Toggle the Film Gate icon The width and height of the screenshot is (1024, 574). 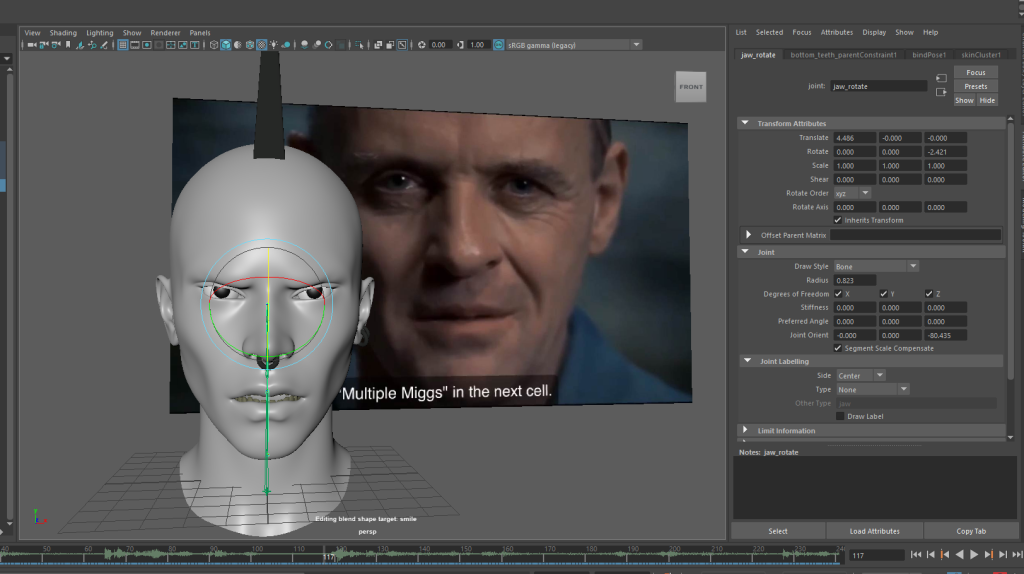click(x=135, y=45)
